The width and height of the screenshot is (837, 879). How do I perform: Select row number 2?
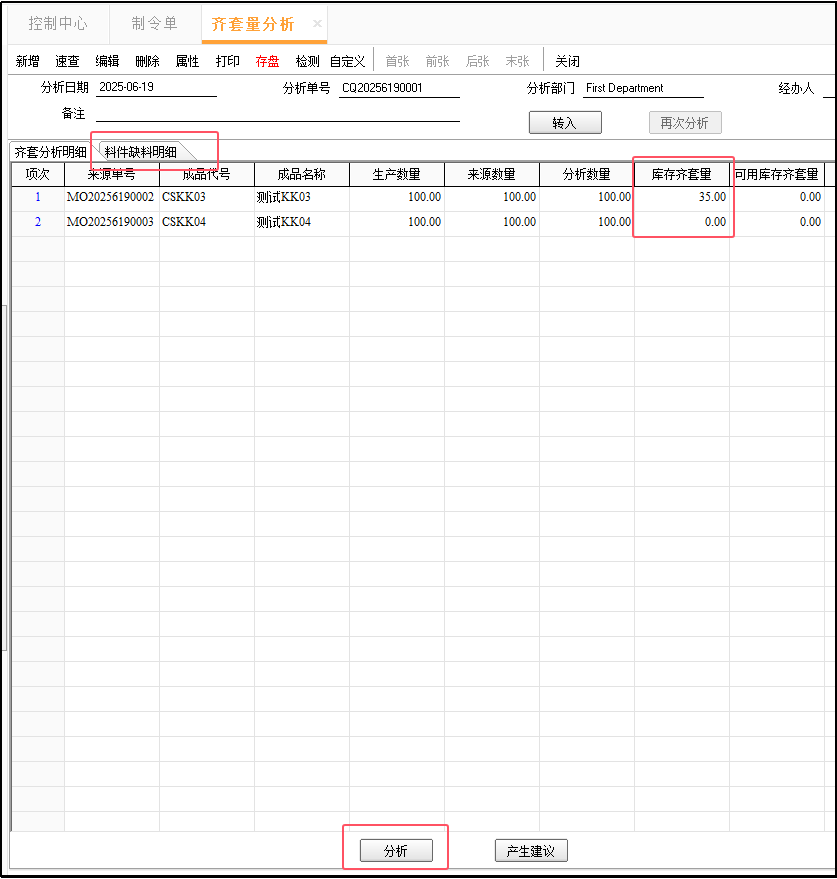38,222
